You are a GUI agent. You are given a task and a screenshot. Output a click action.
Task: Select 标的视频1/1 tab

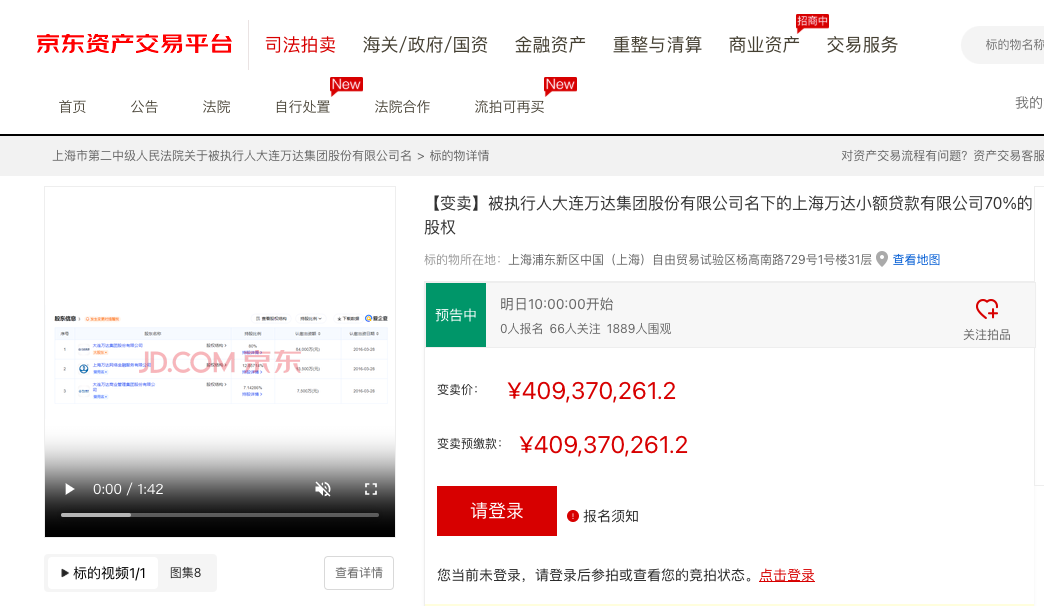103,573
